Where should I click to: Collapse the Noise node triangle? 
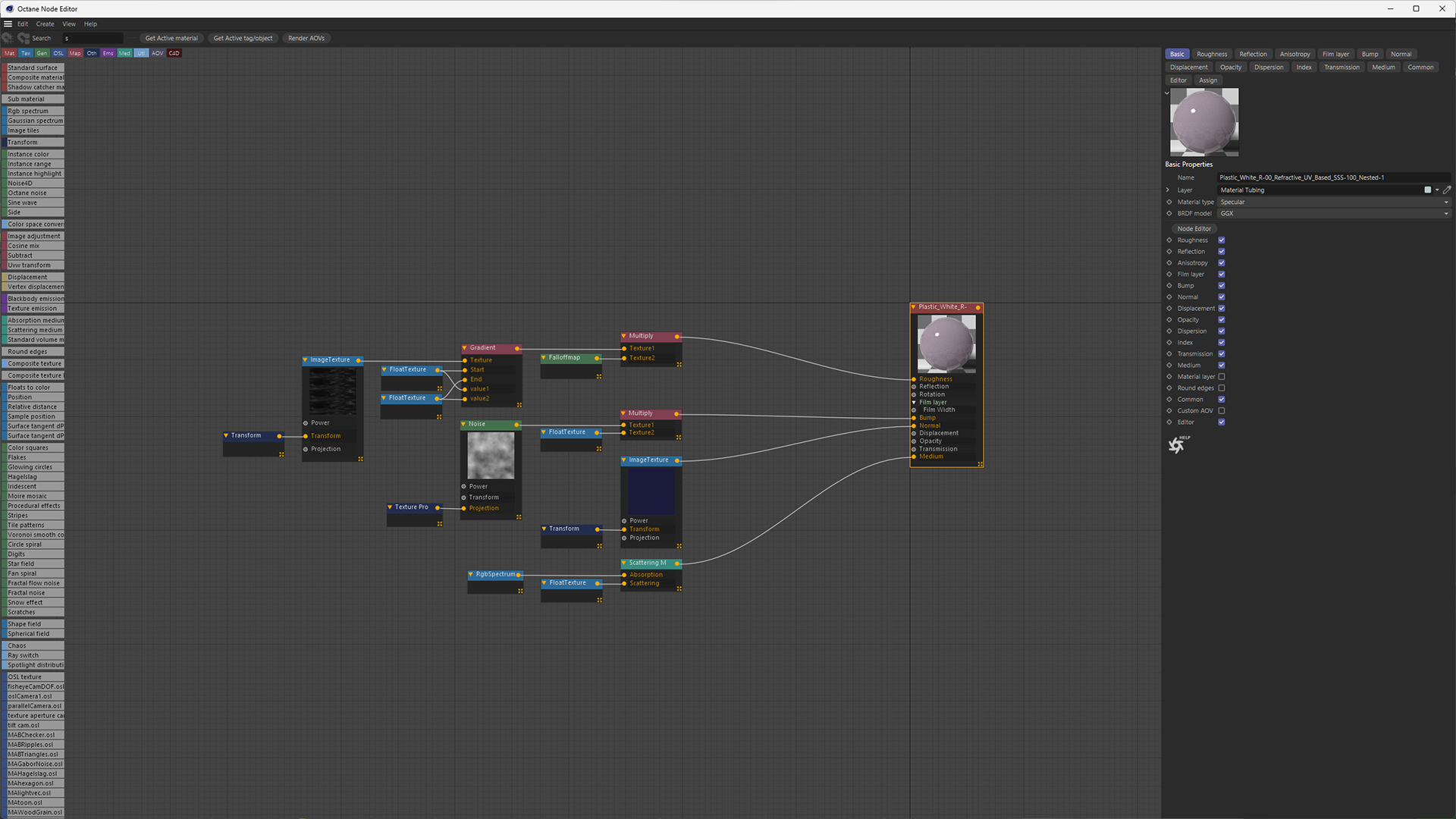[x=463, y=425]
